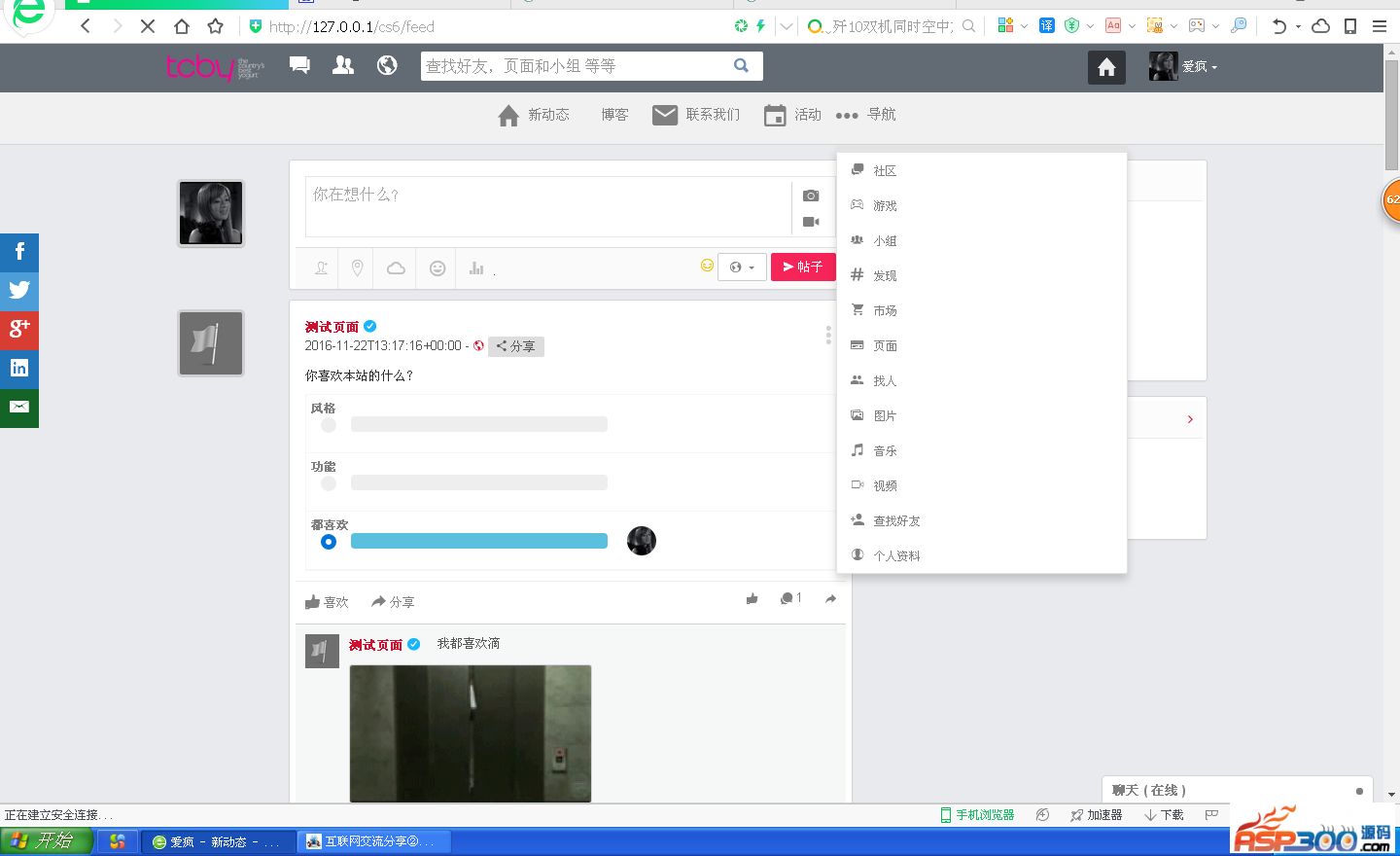Open the 新动态 news feed link
Screen dimensions: 1400x856
coord(534,115)
